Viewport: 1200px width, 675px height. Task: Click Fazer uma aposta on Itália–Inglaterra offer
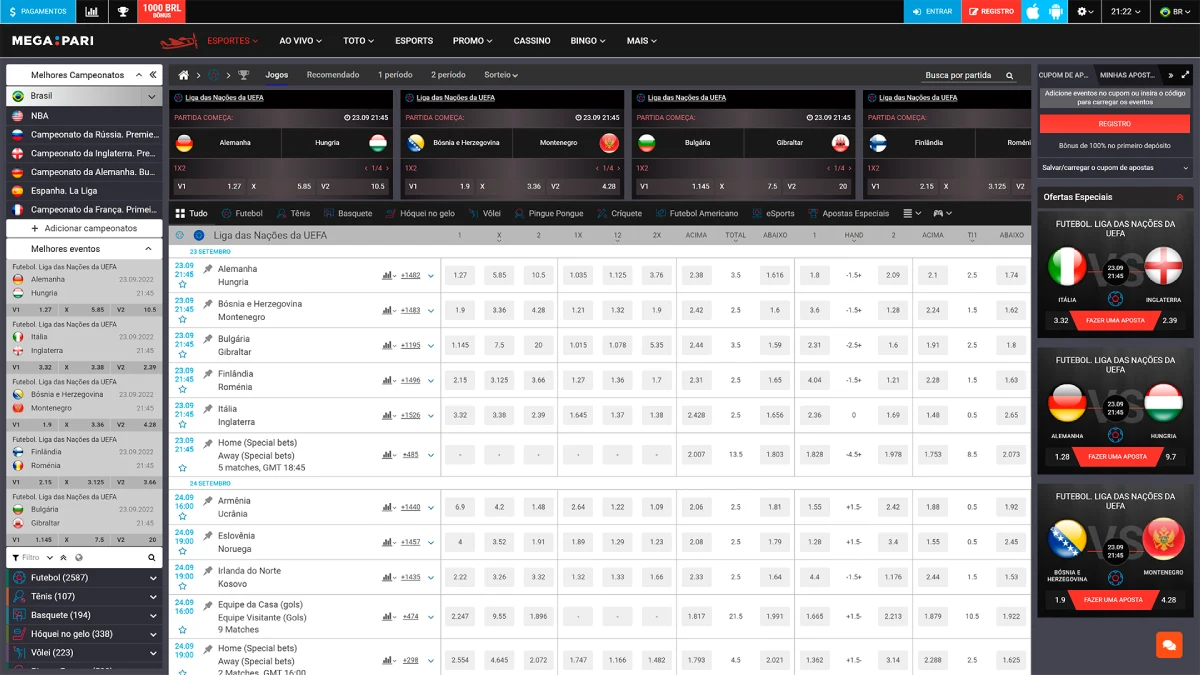1116,320
